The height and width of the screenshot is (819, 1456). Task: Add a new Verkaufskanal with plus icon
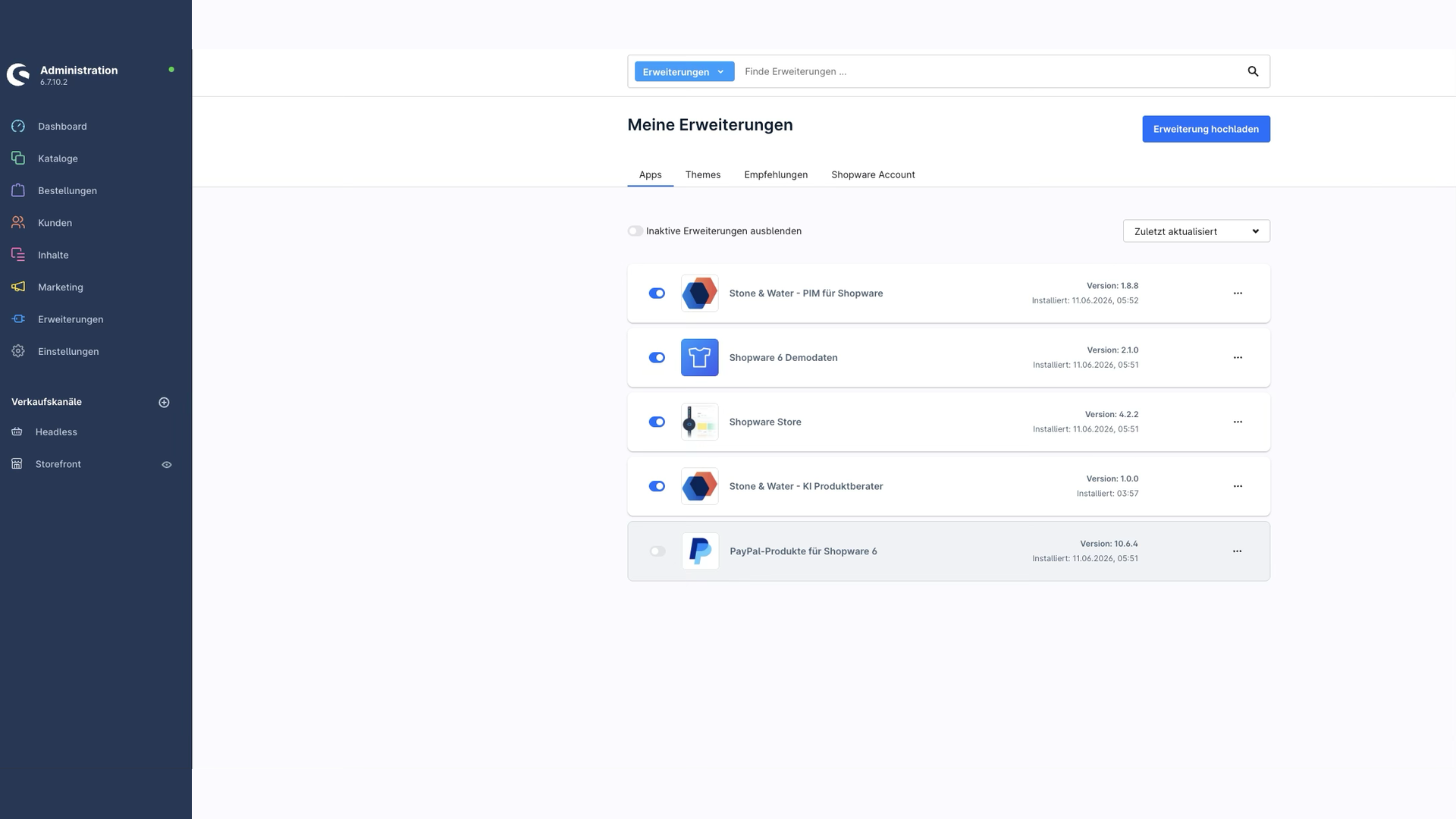click(x=164, y=402)
